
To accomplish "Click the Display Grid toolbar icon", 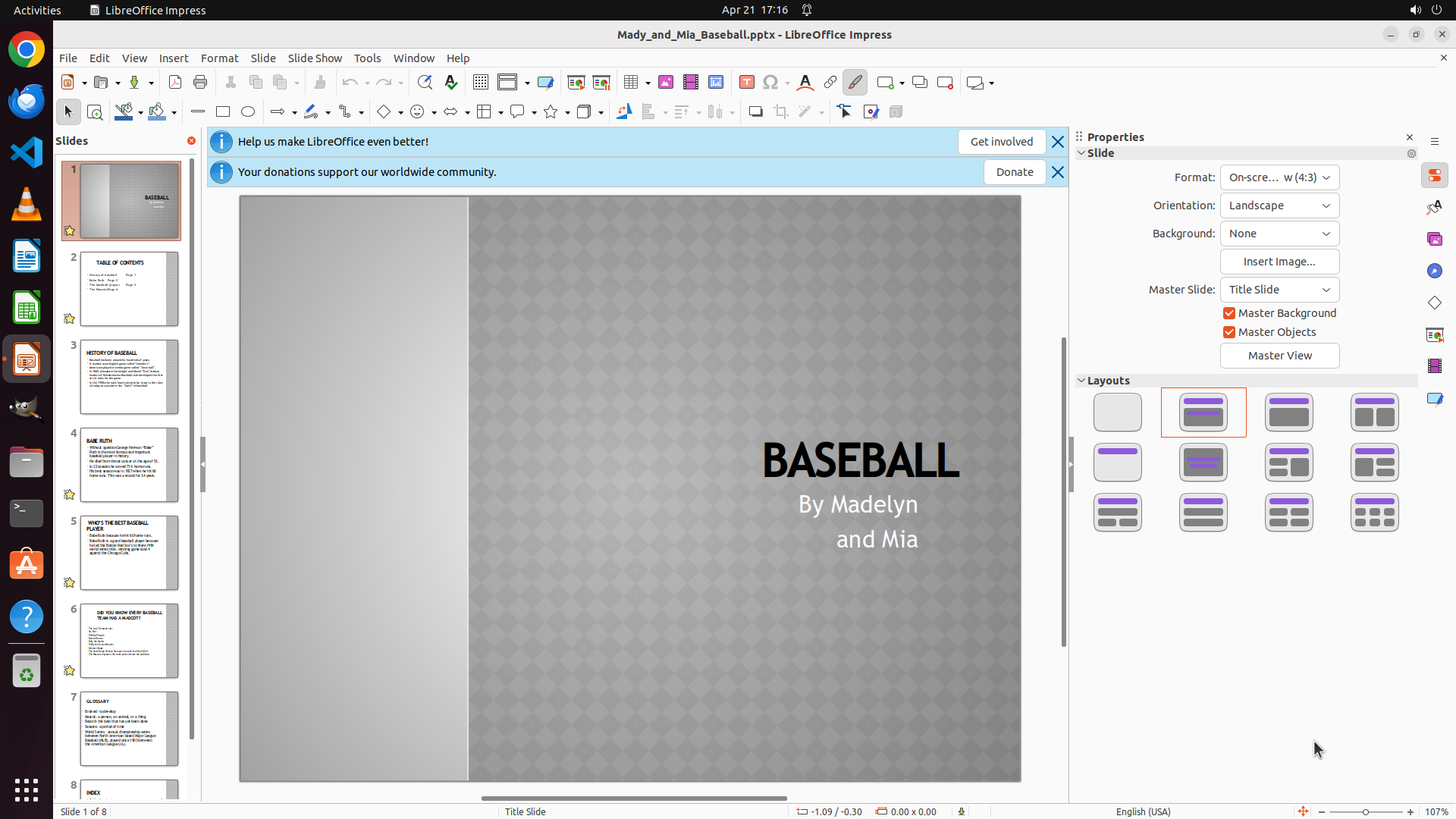I will [481, 83].
